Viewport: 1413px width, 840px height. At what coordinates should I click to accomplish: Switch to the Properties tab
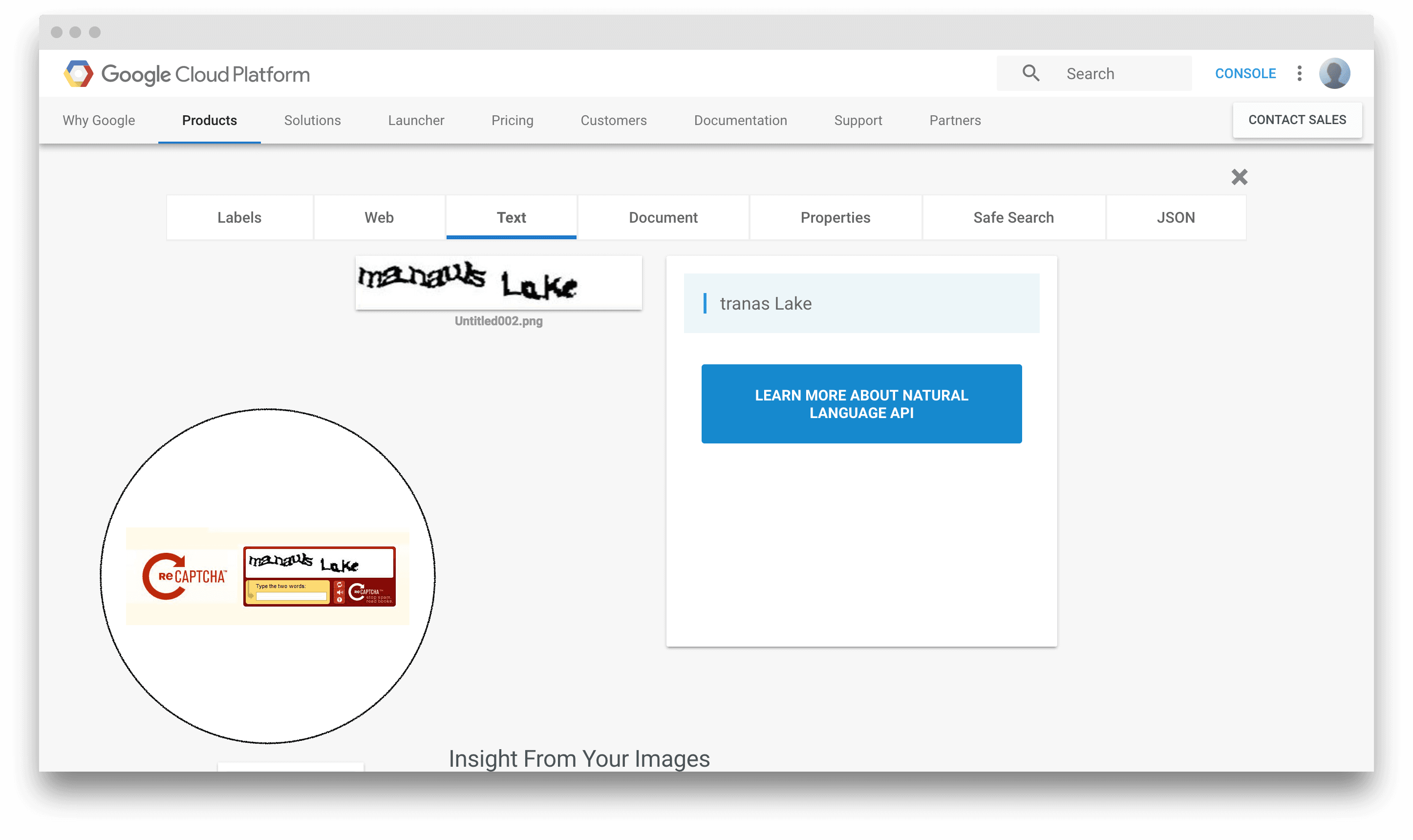[835, 217]
